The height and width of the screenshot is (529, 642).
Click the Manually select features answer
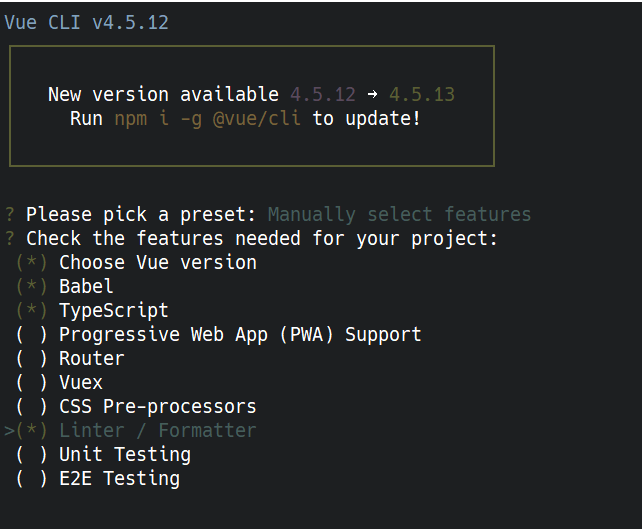399,215
